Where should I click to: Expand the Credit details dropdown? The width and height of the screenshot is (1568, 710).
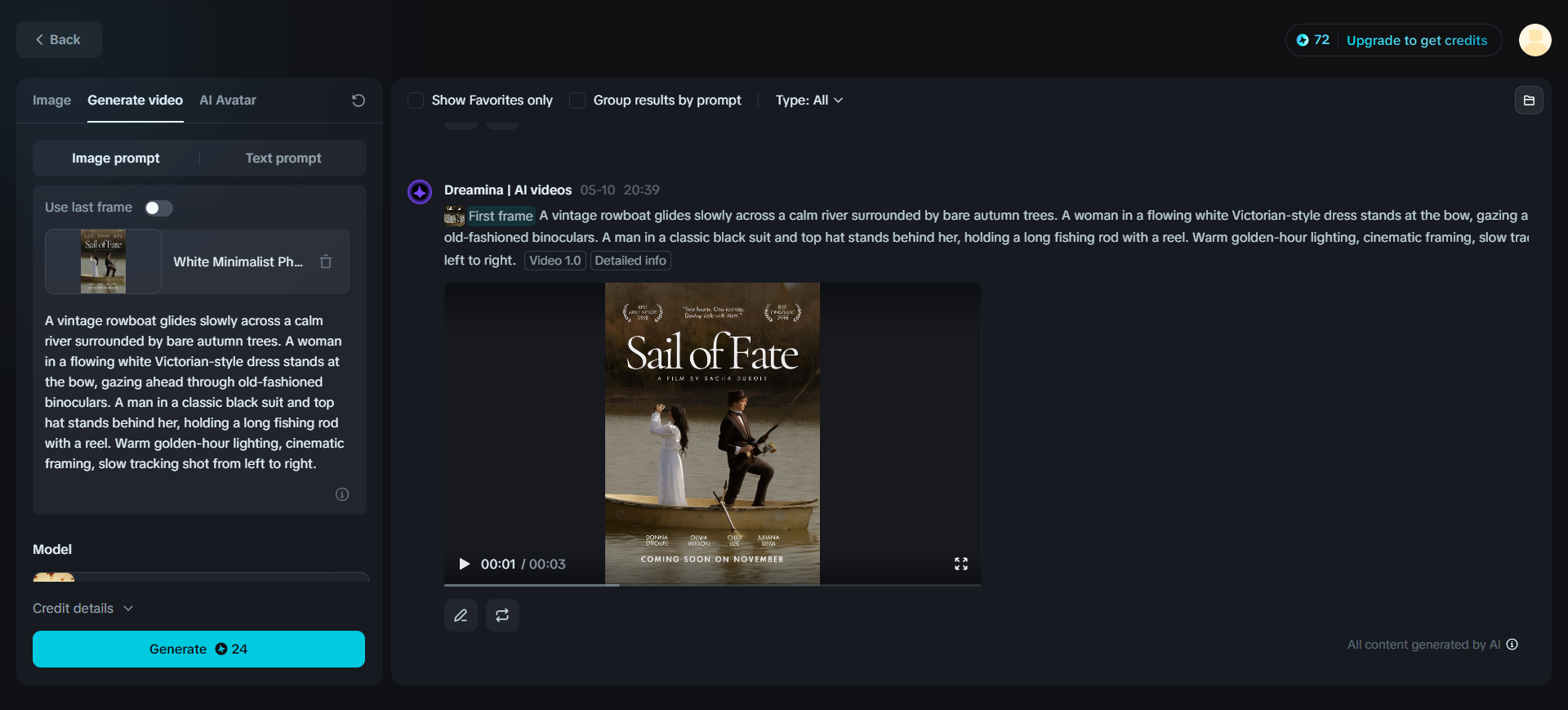pyautogui.click(x=82, y=608)
